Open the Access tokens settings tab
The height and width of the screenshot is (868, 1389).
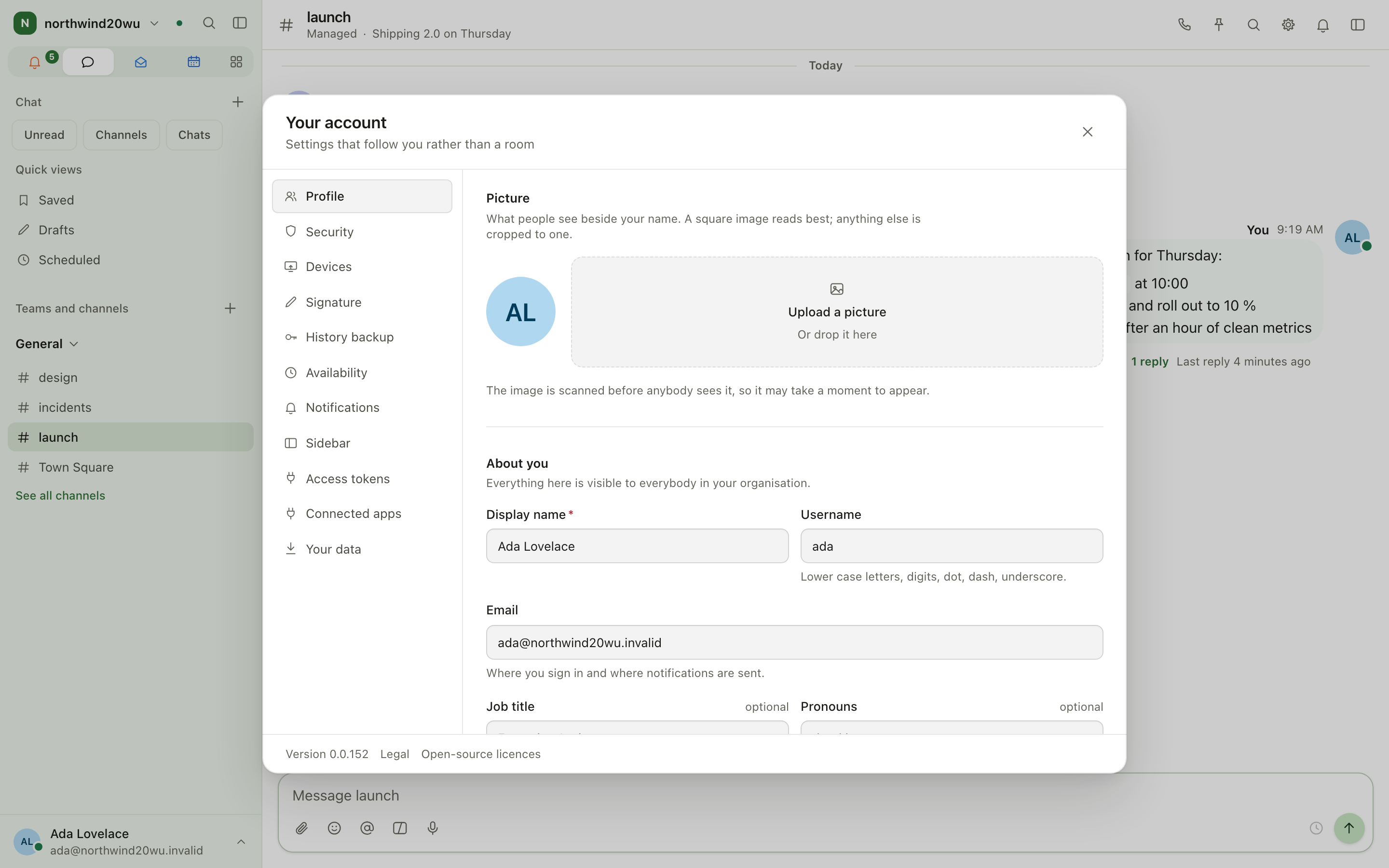click(x=362, y=479)
